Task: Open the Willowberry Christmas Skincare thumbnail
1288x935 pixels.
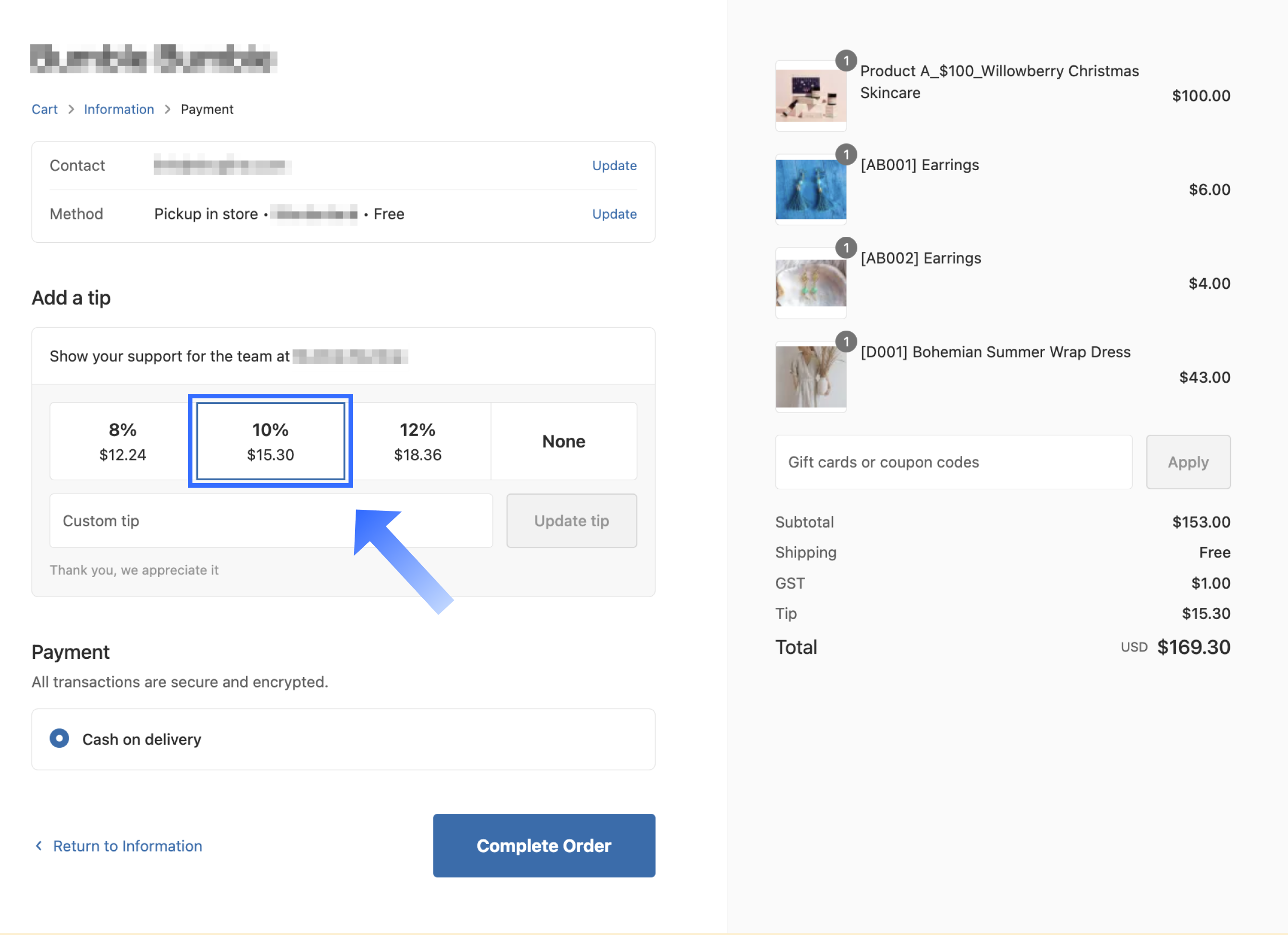Action: pos(810,95)
